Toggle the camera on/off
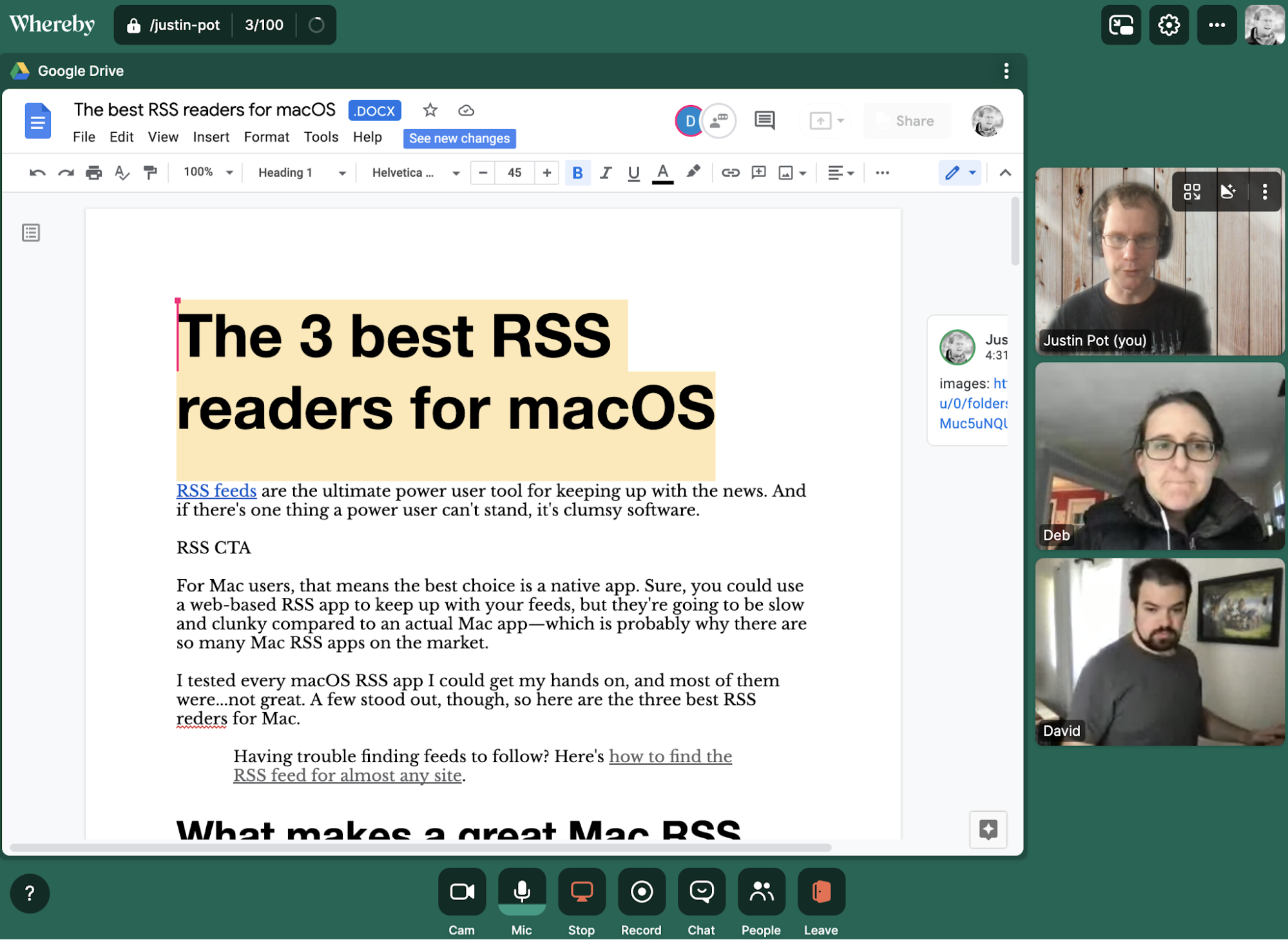Image resolution: width=1288 pixels, height=940 pixels. 462,892
